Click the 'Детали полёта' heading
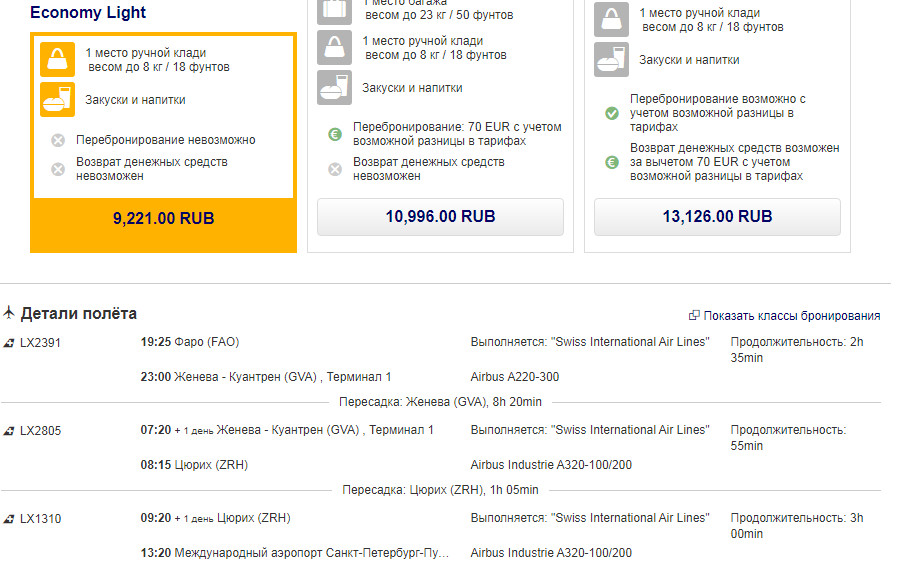The image size is (897, 564). 79,313
